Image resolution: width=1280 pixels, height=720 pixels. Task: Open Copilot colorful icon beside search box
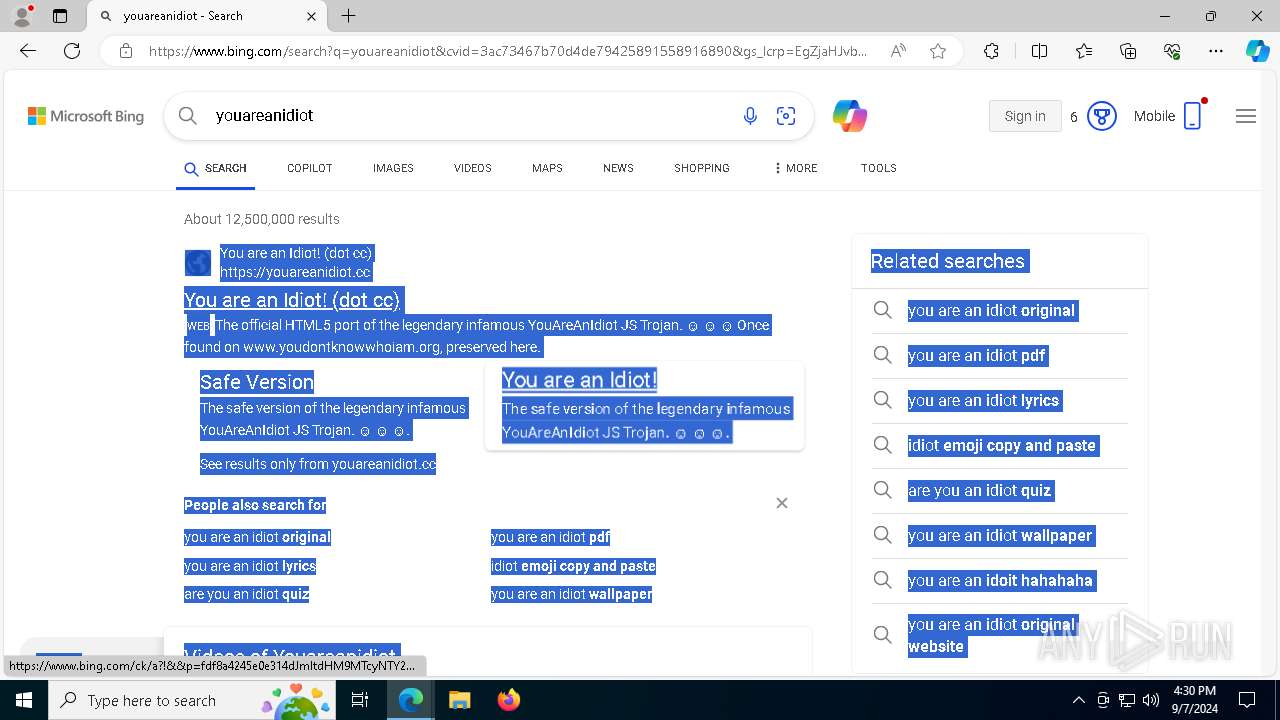[x=849, y=116]
